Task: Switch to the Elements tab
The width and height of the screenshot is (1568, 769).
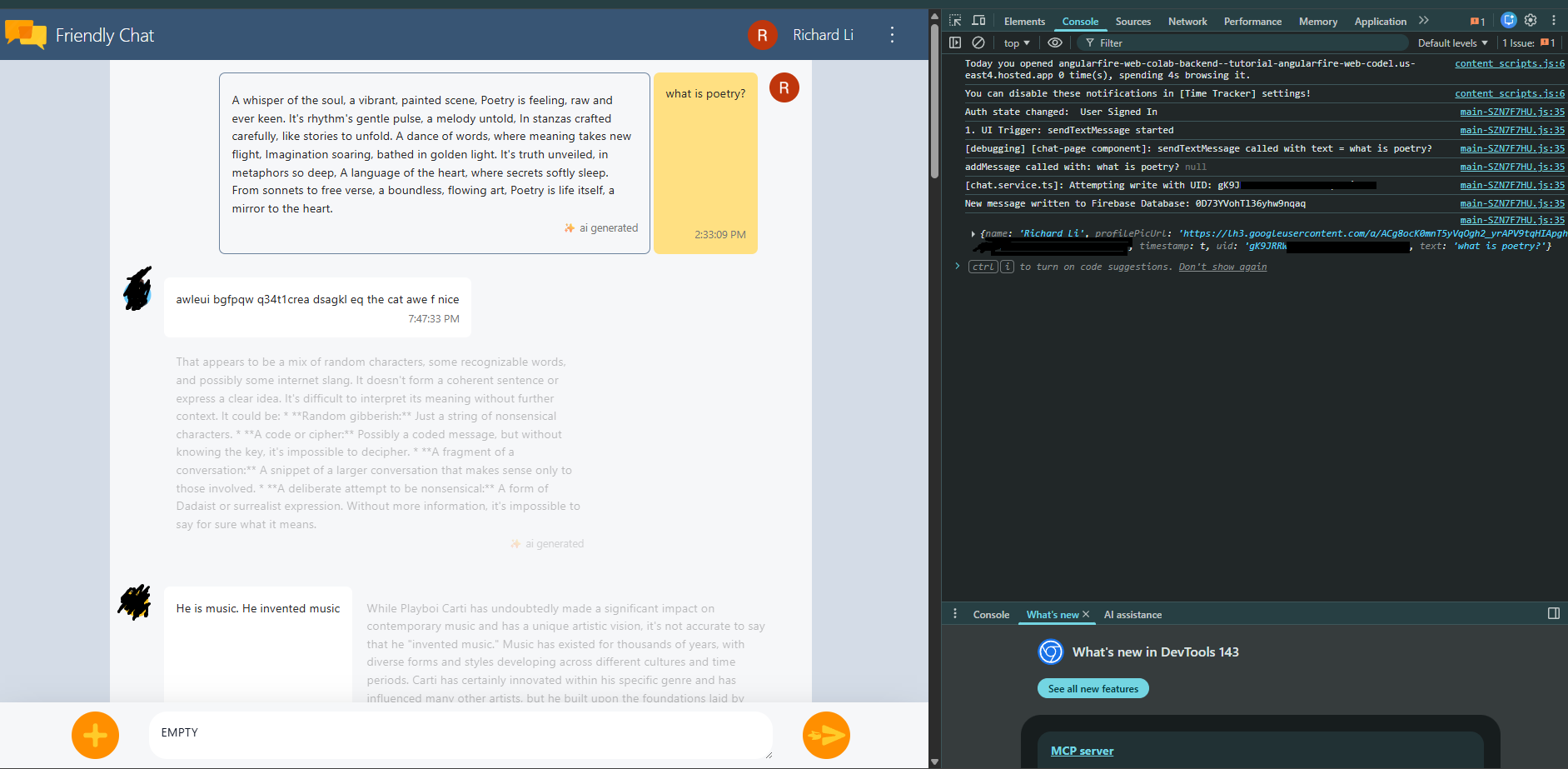Action: coord(1024,22)
